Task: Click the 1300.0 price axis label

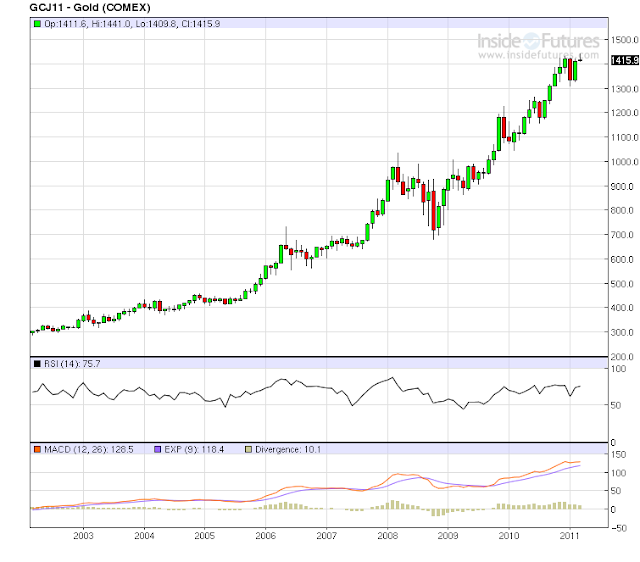Action: 624,89
